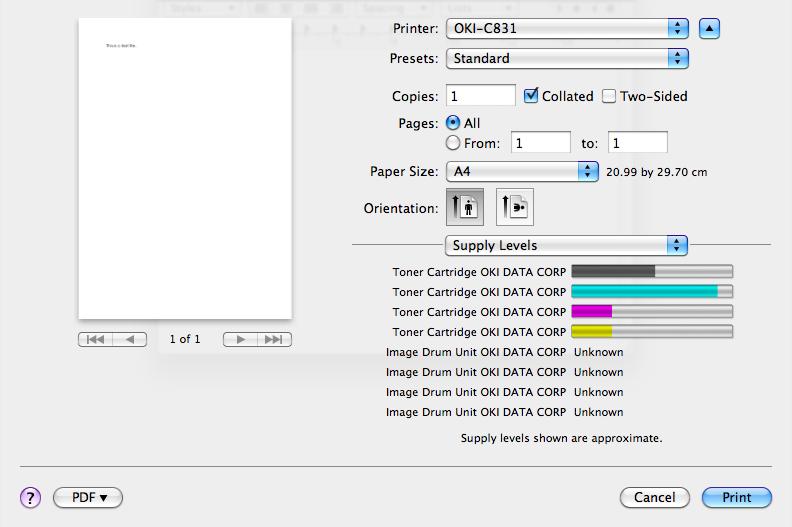Go to next preview page
This screenshot has height=527, width=792.
coord(240,340)
